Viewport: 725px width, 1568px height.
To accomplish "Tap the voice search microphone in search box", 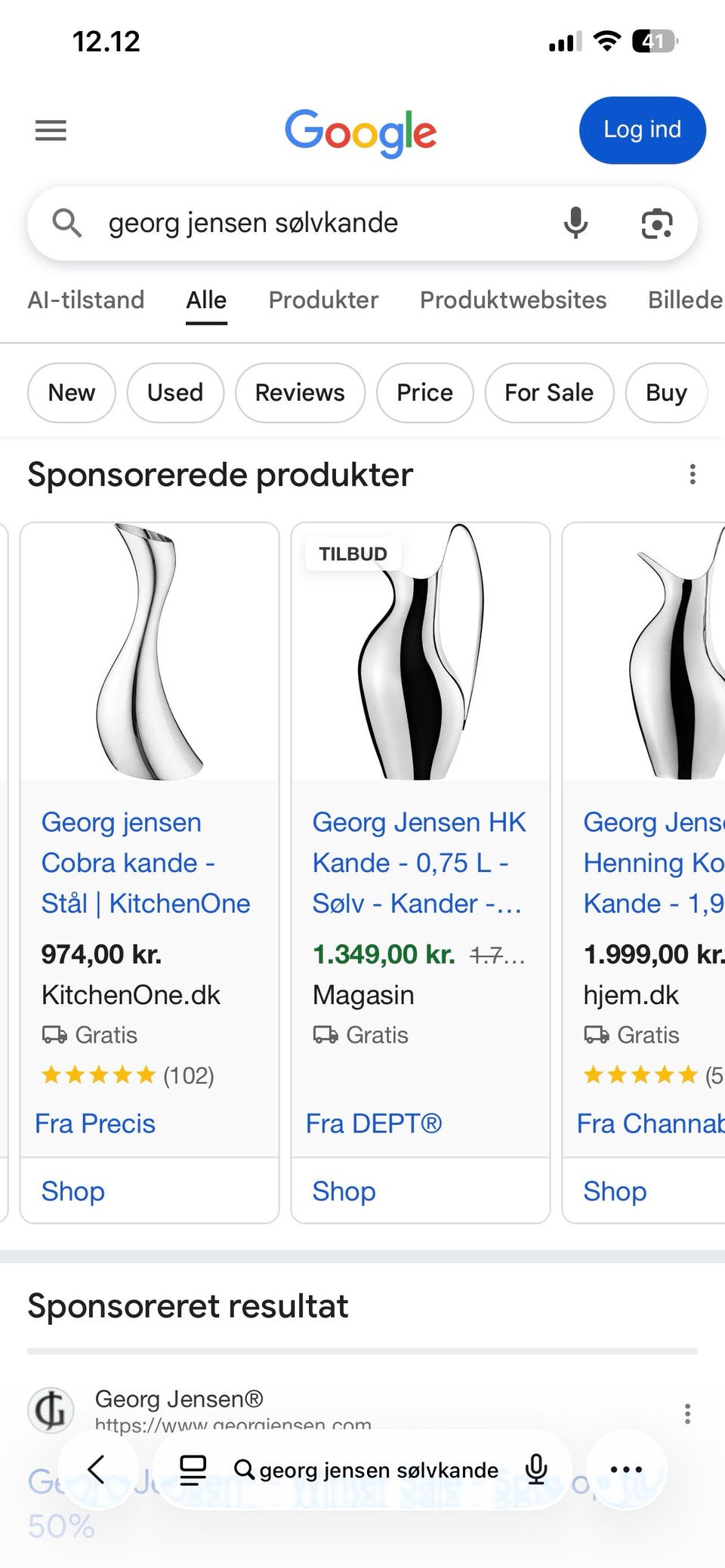I will (x=575, y=223).
